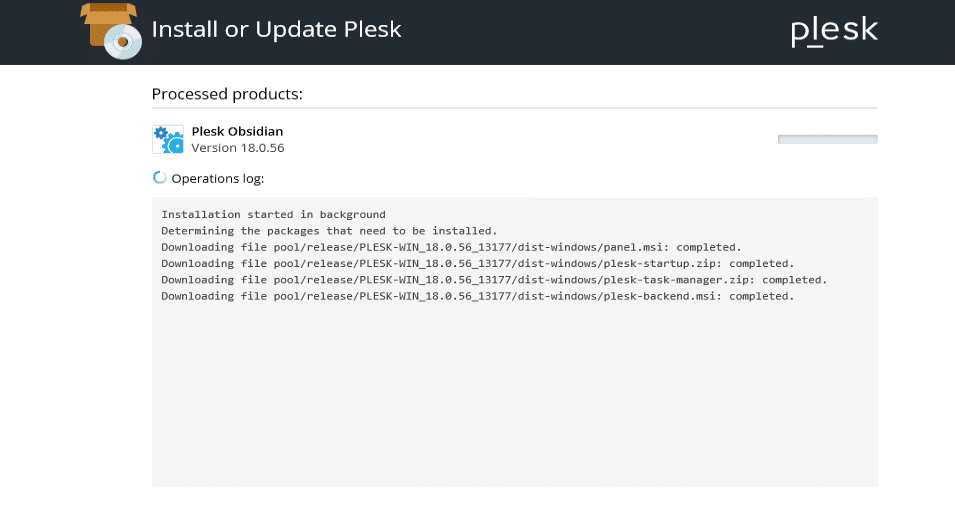Click the Operations log label
955x523 pixels.
[x=217, y=179]
